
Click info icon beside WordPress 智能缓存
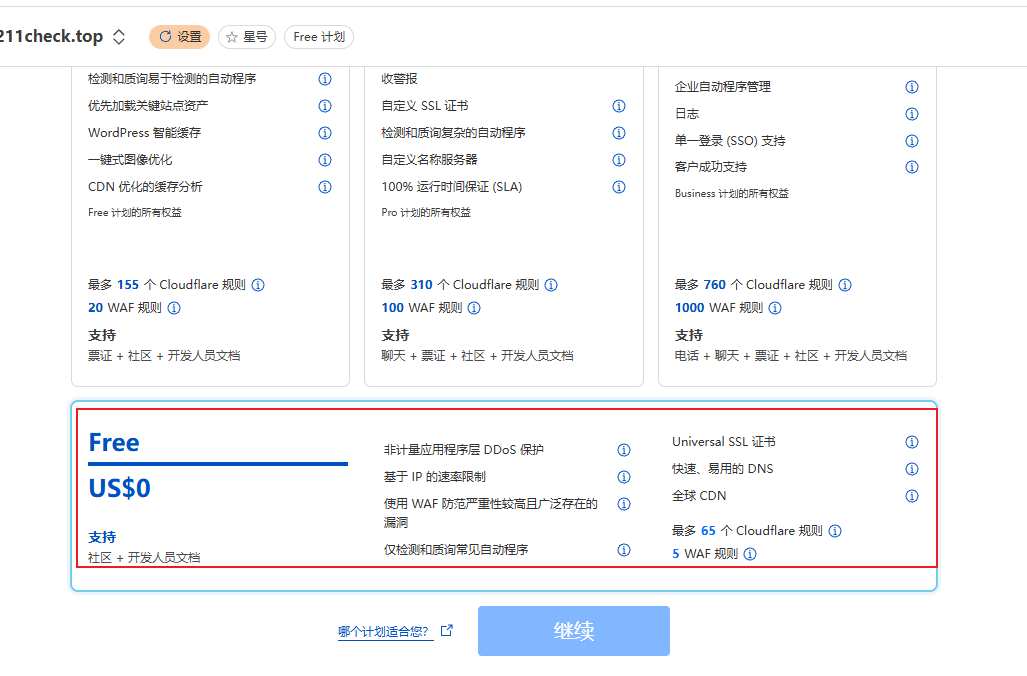325,133
